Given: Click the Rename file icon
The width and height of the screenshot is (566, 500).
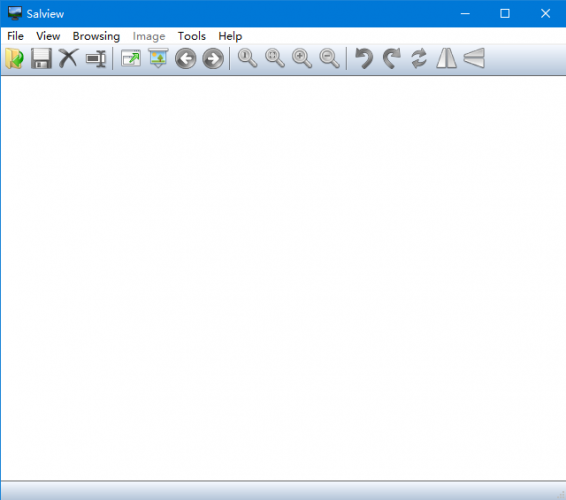Looking at the screenshot, I should (x=96, y=58).
